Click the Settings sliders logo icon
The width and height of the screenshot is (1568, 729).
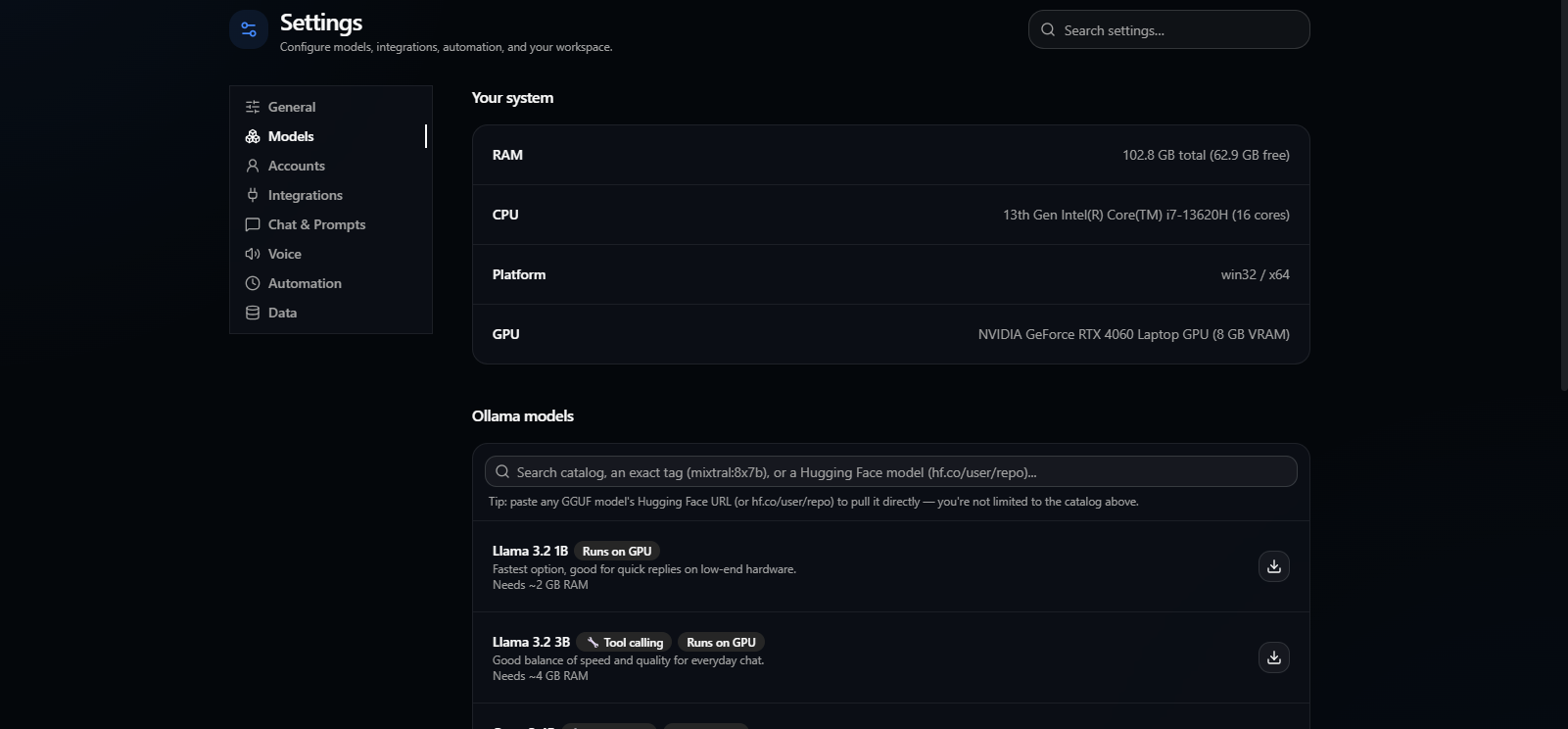point(249,29)
